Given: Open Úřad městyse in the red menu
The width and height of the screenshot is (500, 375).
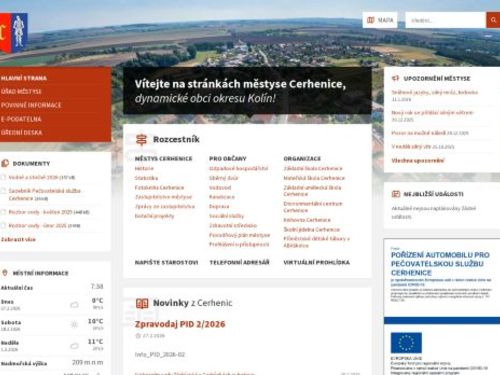Looking at the screenshot, I should pyautogui.click(x=21, y=92).
